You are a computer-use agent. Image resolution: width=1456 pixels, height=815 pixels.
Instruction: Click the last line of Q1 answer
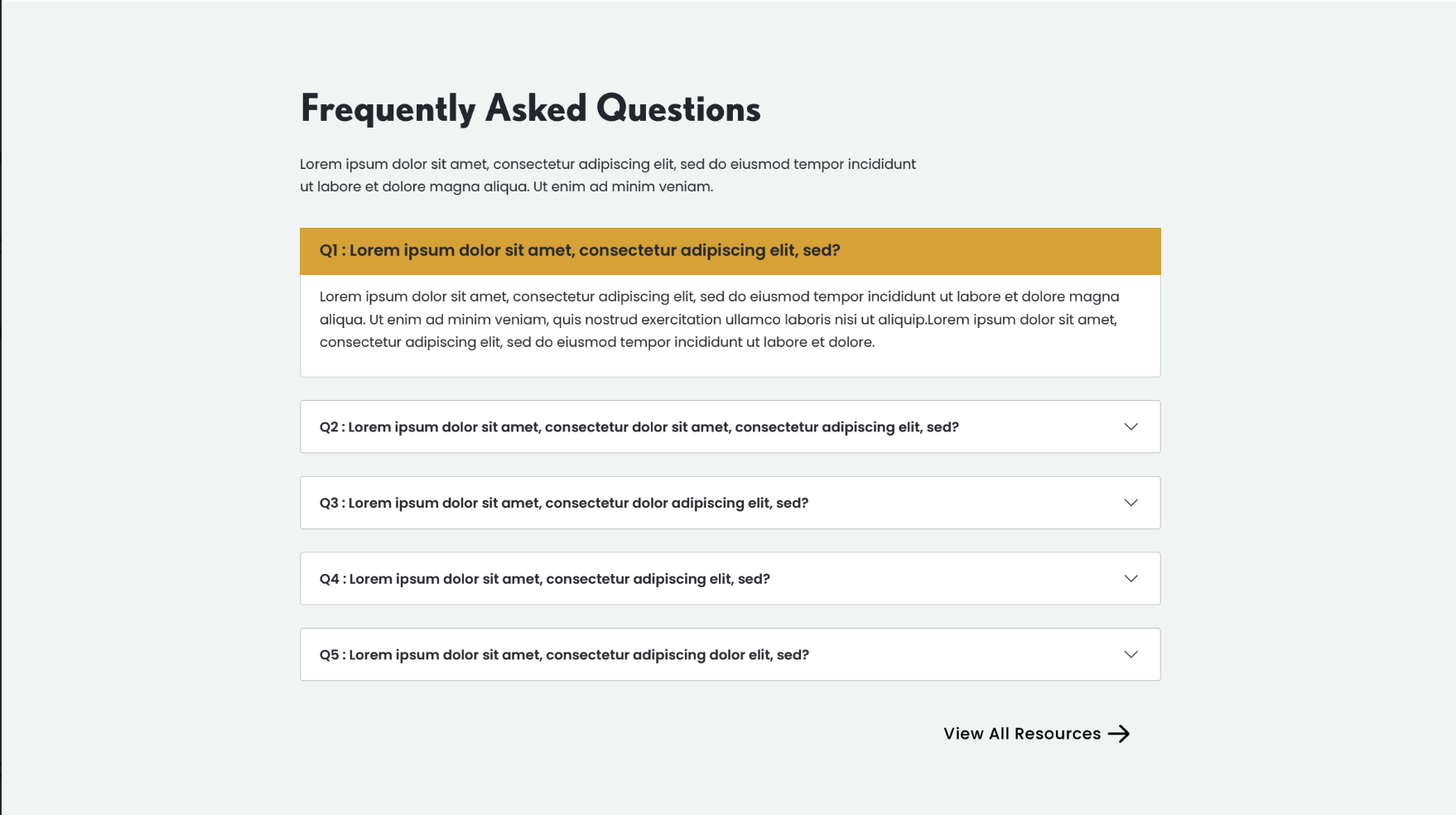[596, 342]
